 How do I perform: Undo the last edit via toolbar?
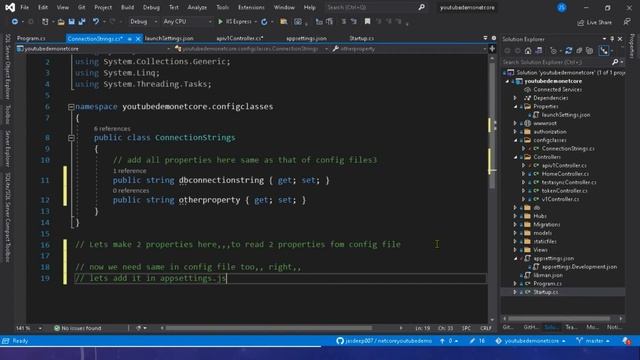pos(96,22)
